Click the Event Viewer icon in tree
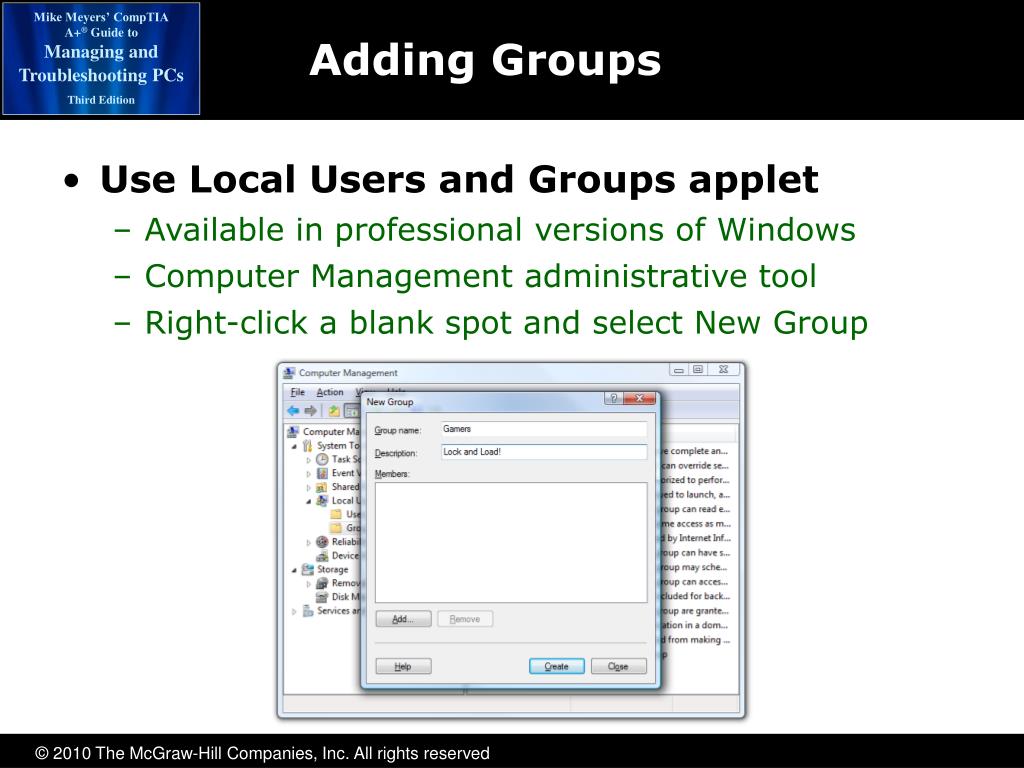1024x768 pixels. [322, 473]
